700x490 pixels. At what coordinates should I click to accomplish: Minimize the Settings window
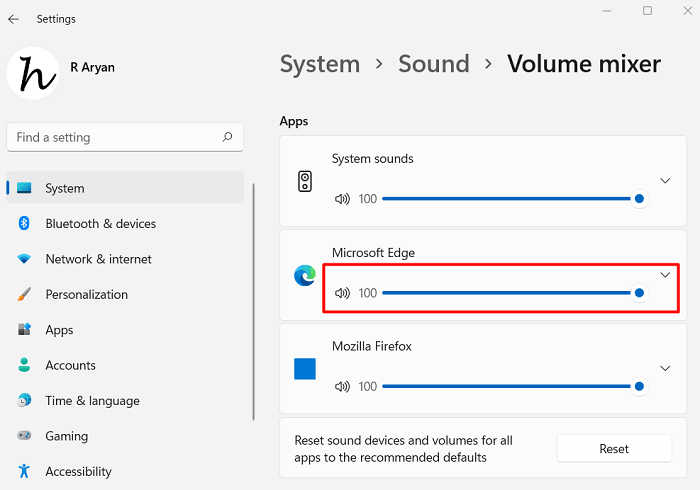pyautogui.click(x=607, y=11)
